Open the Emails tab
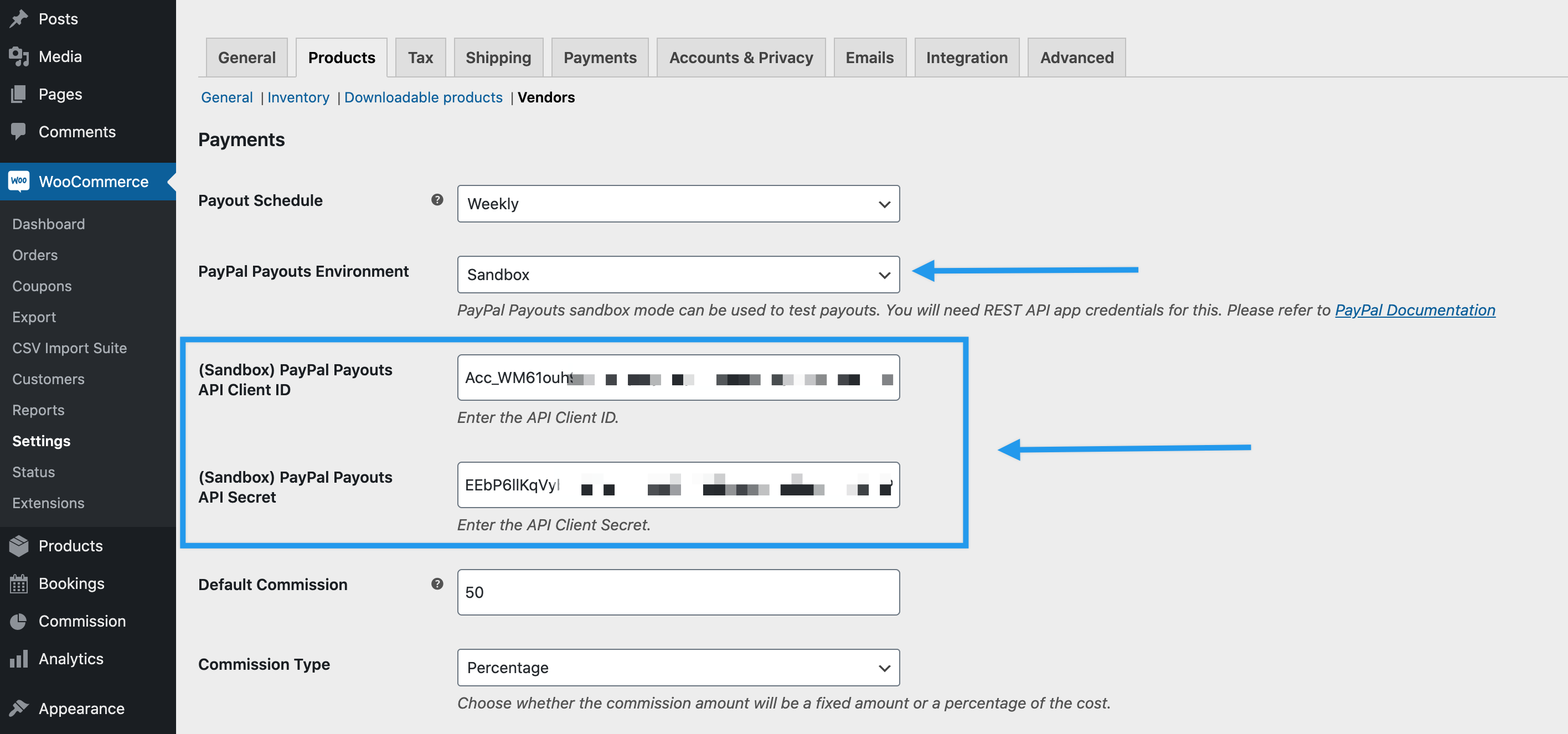 (x=869, y=57)
